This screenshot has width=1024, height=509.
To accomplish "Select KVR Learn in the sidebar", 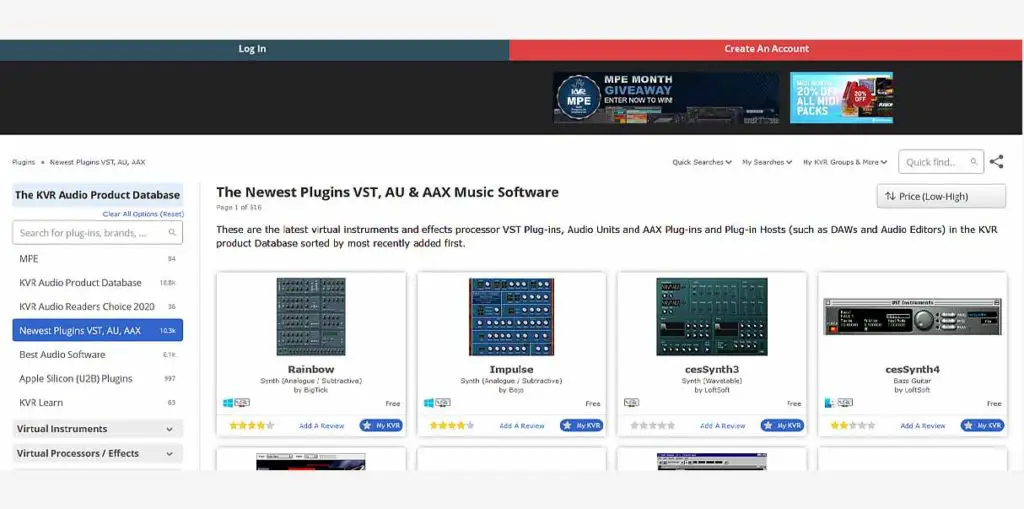I will coord(97,402).
